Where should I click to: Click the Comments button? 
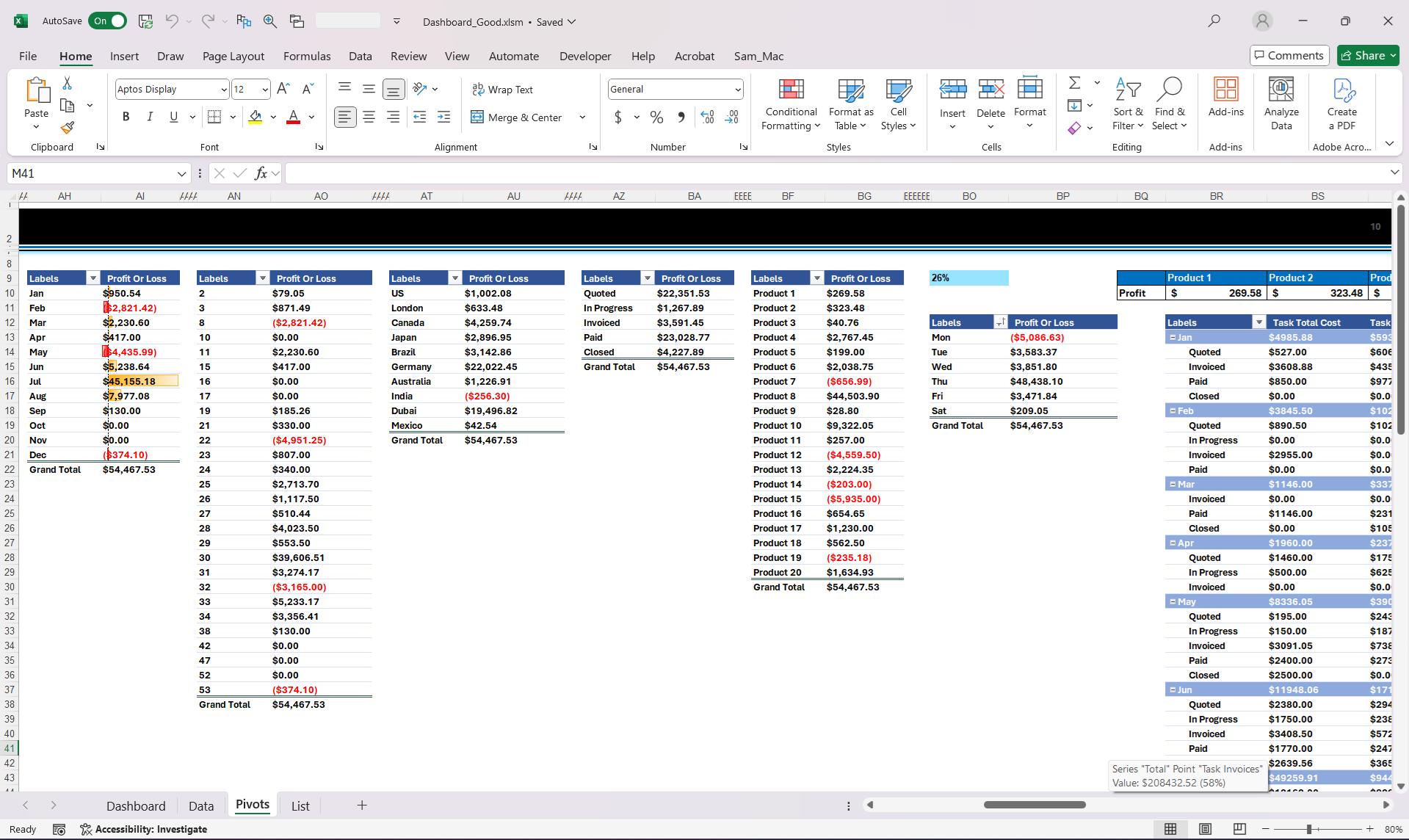[1289, 55]
